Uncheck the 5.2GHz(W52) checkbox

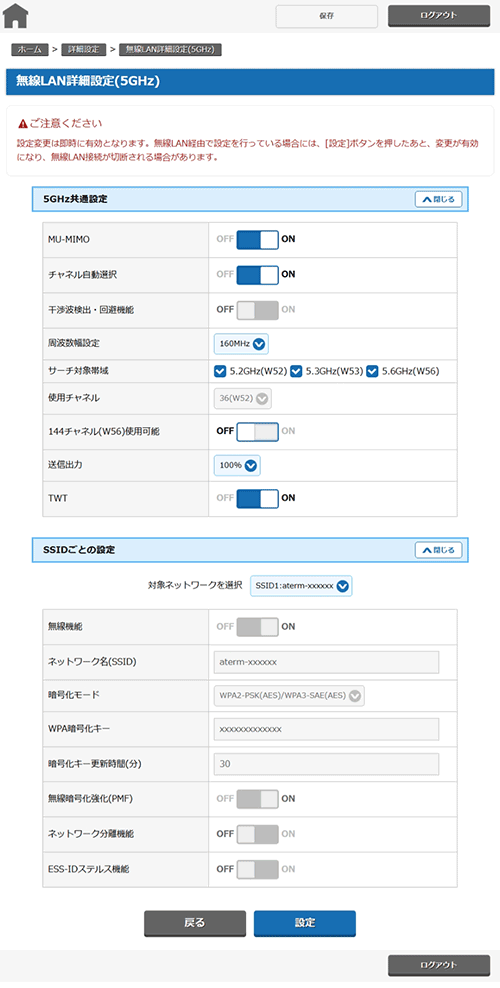tap(220, 371)
